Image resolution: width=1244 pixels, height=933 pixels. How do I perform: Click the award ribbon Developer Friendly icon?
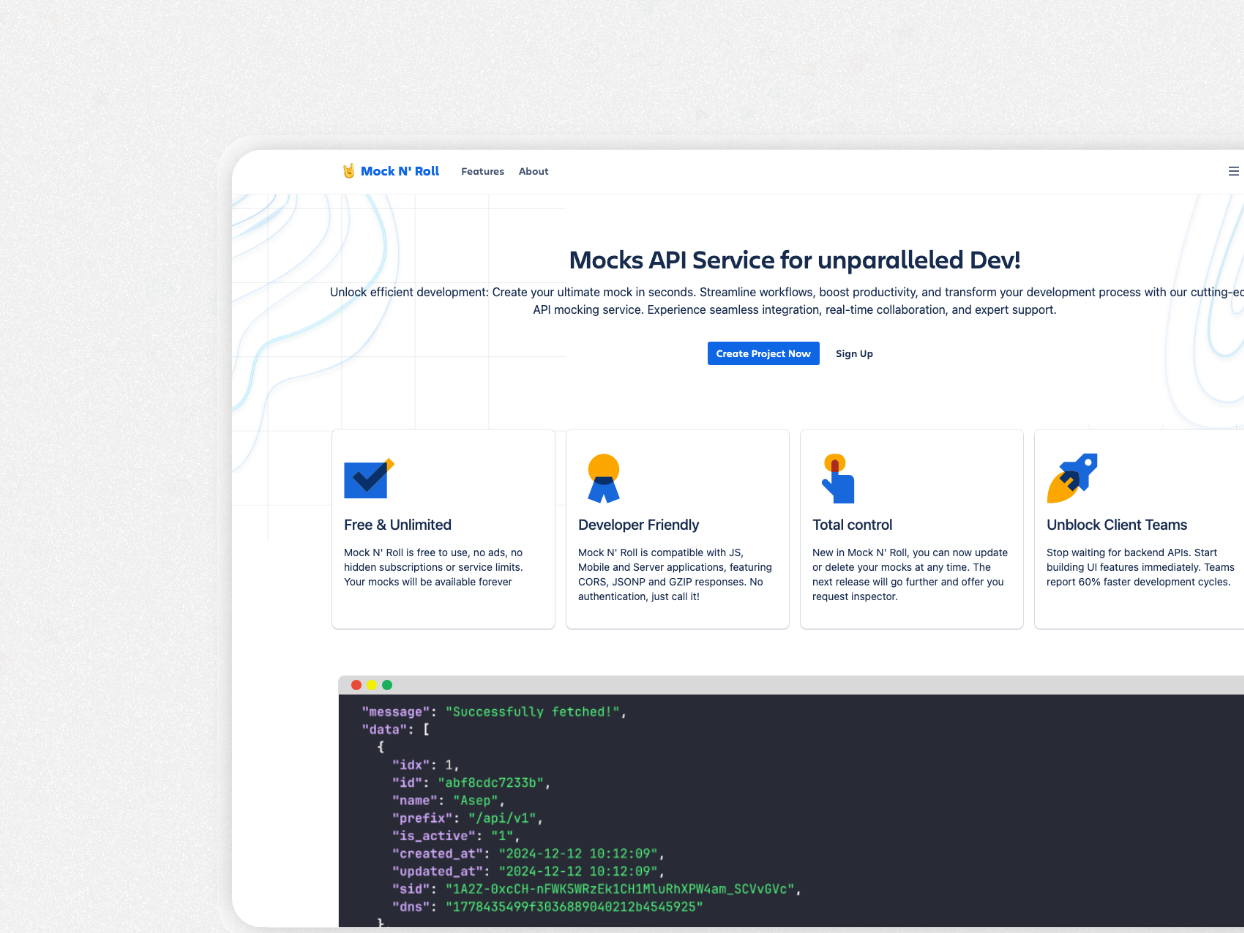coord(604,478)
